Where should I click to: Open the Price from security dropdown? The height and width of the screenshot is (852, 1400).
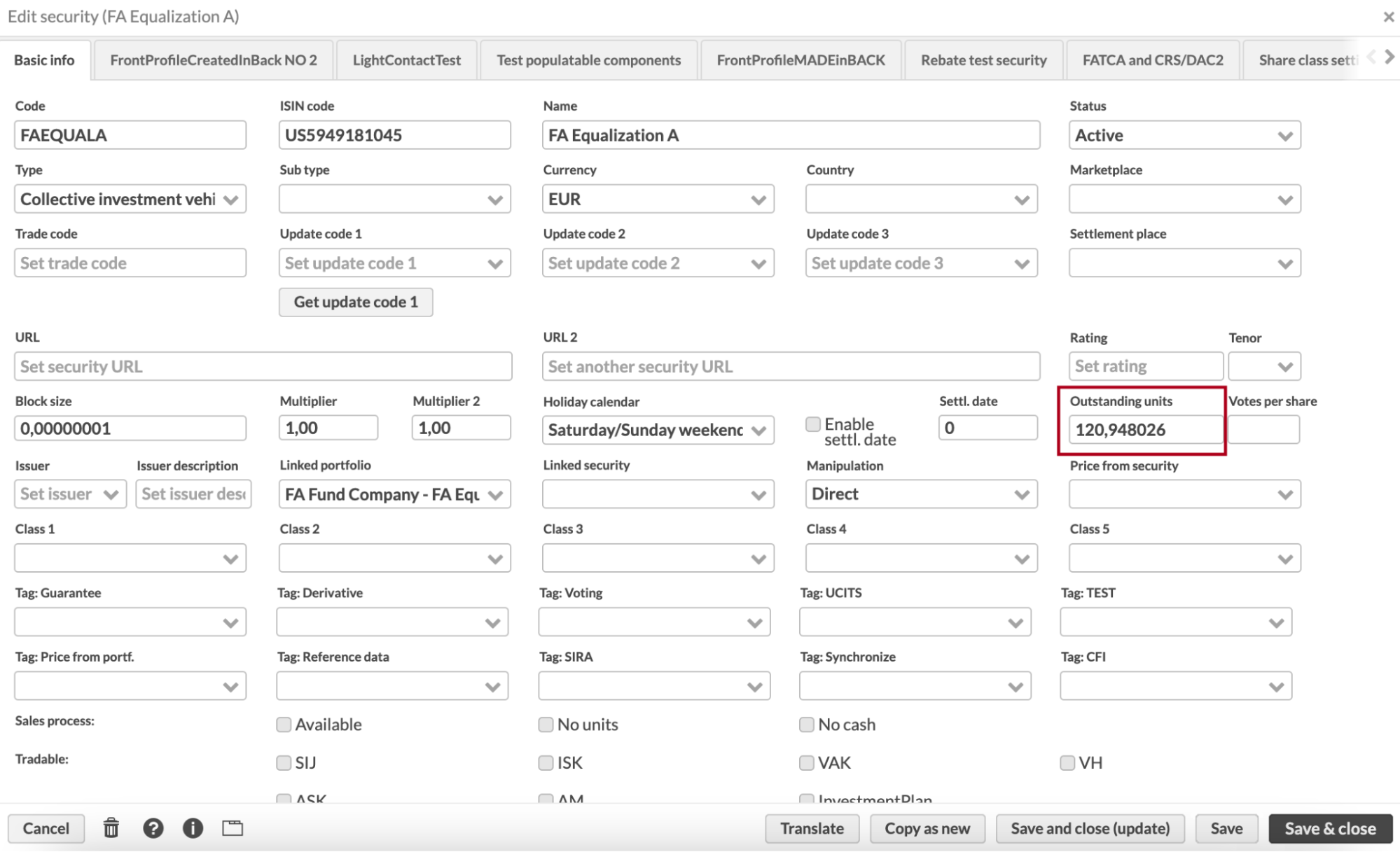point(1184,494)
